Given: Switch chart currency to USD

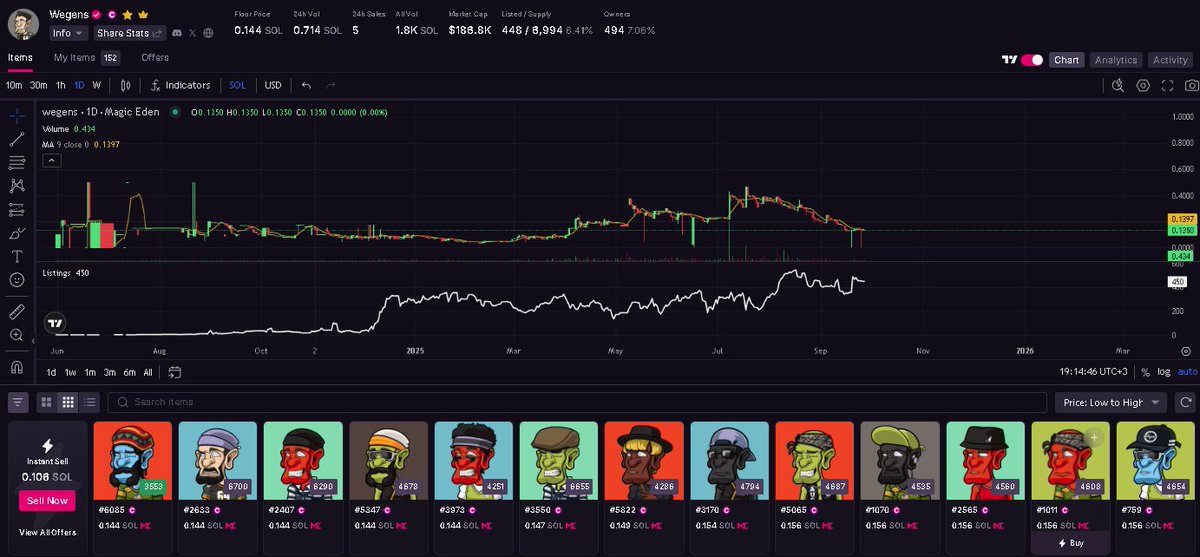Looking at the screenshot, I should [x=273, y=86].
